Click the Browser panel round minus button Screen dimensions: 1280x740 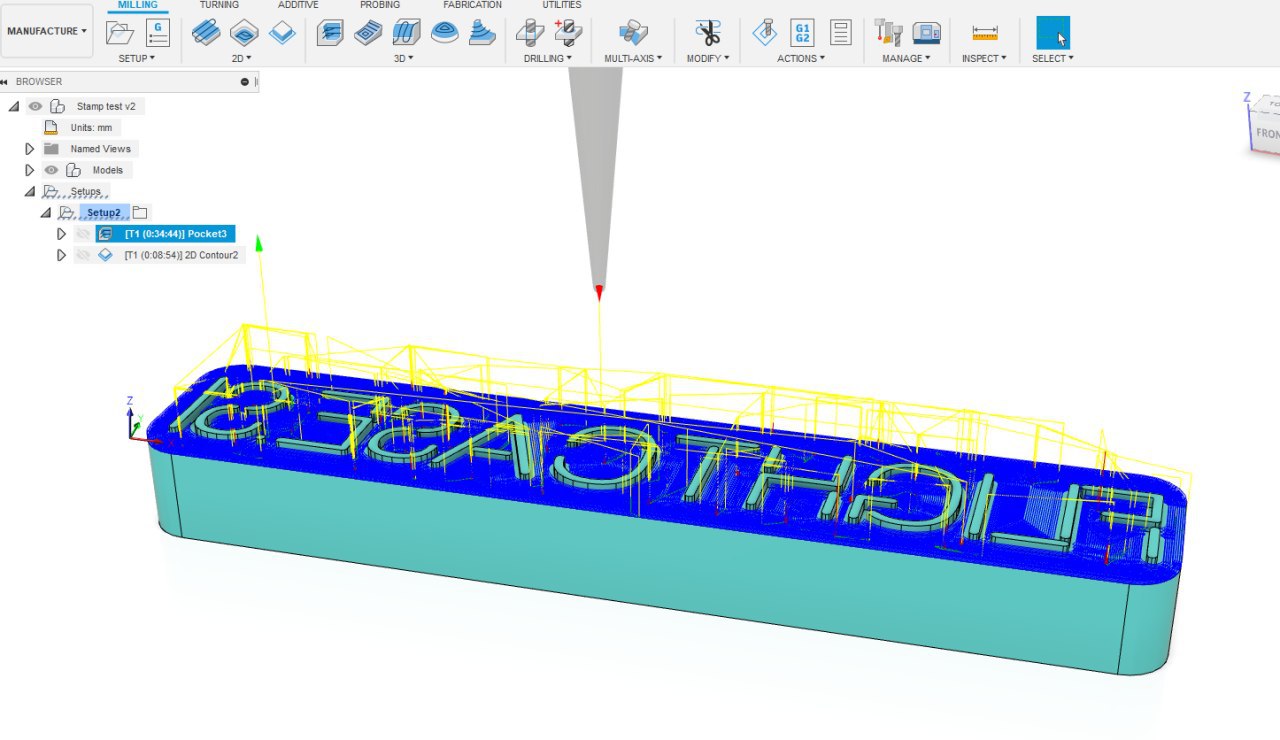point(245,82)
